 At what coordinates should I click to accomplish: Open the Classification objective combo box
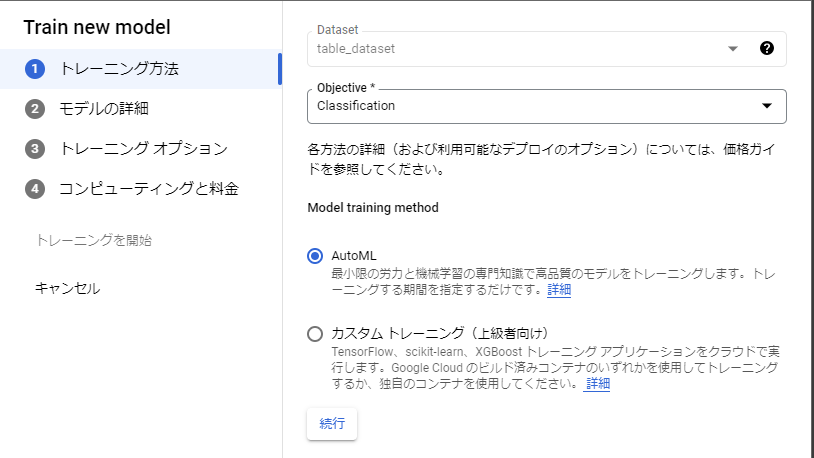coord(530,106)
